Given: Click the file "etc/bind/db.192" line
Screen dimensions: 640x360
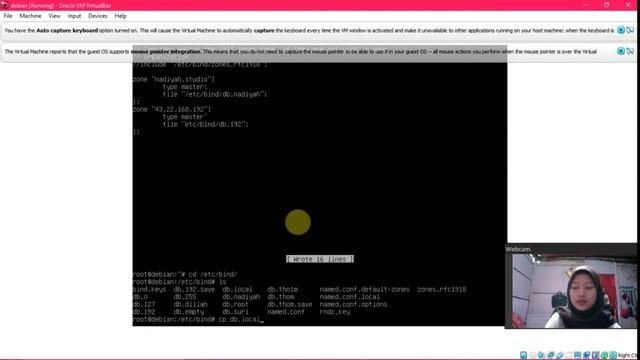Looking at the screenshot, I should [205, 124].
